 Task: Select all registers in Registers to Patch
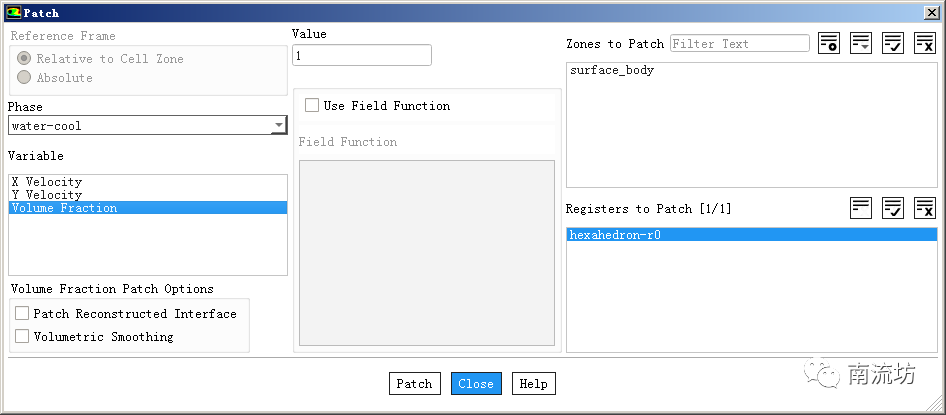coord(892,208)
